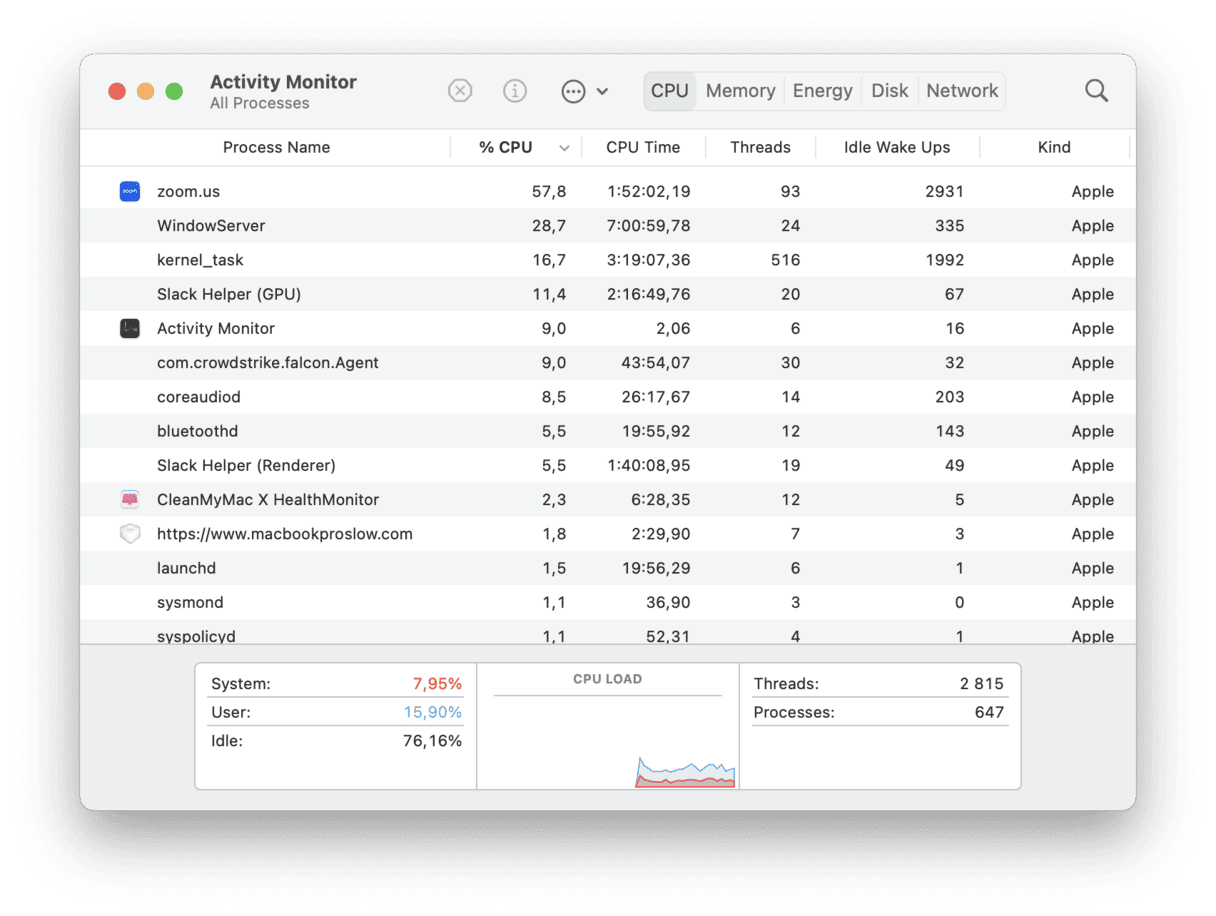Sort processes by Threads column

(760, 147)
